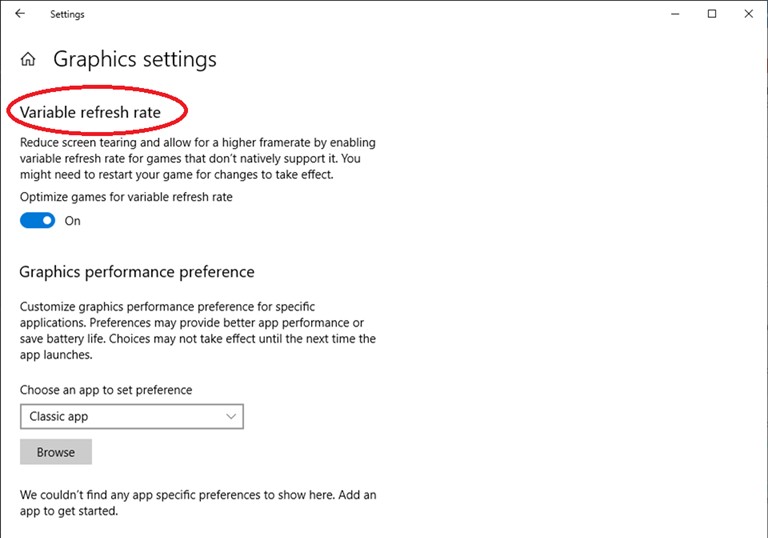
Task: Click the couldn't find any app preferences message
Action: pos(198,503)
